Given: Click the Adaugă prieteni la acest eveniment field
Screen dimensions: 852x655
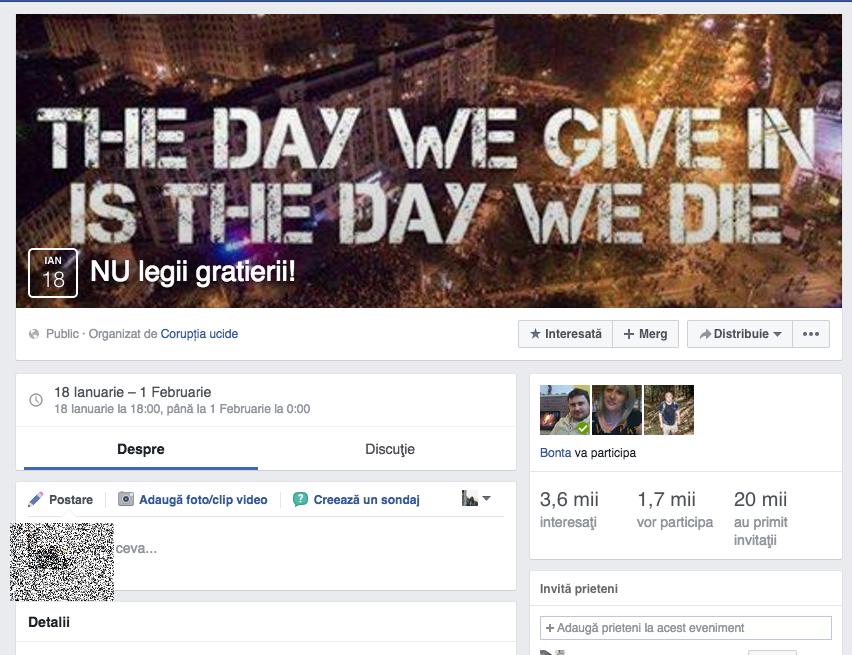Looking at the screenshot, I should [686, 628].
